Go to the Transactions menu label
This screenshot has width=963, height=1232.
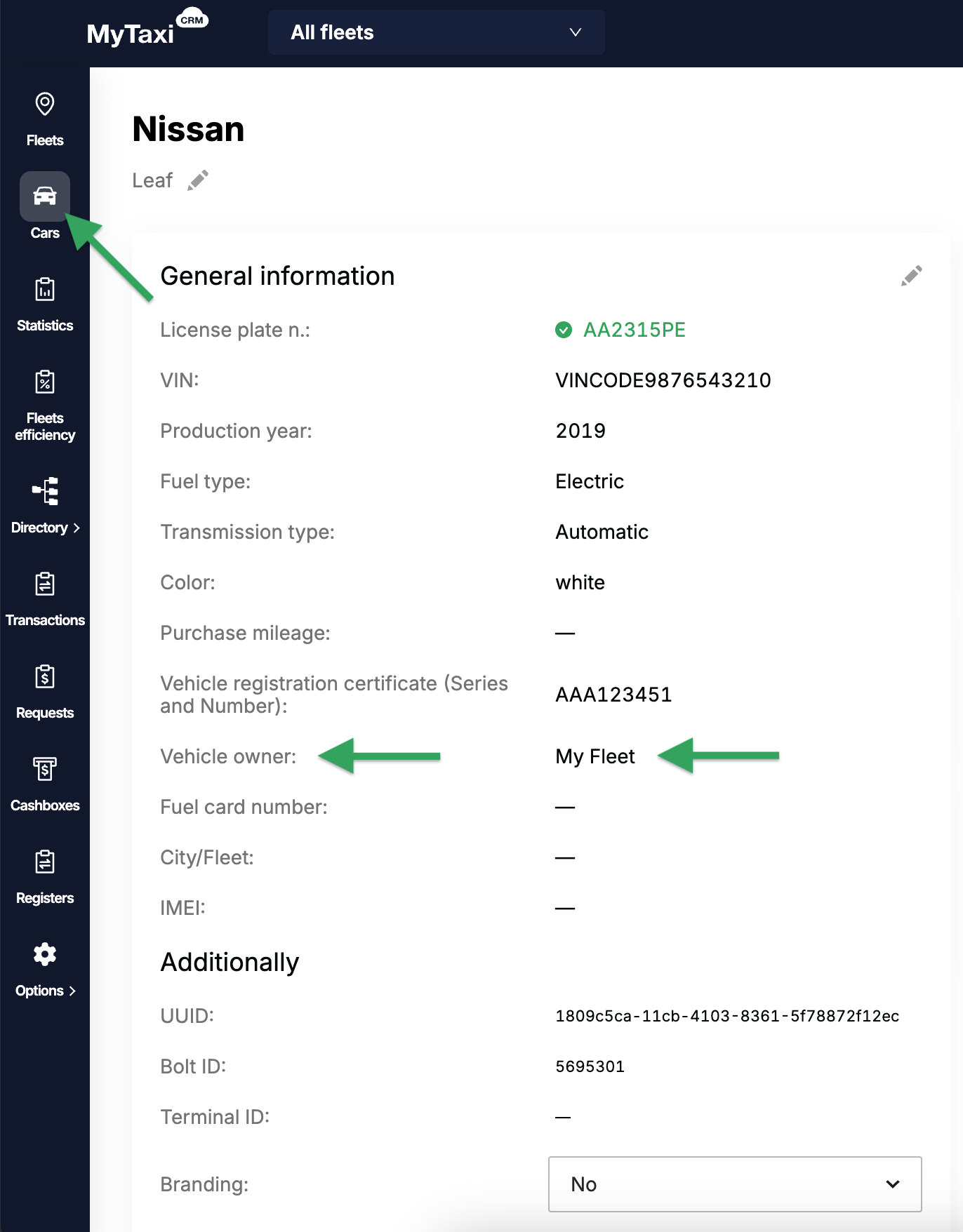pos(45,620)
